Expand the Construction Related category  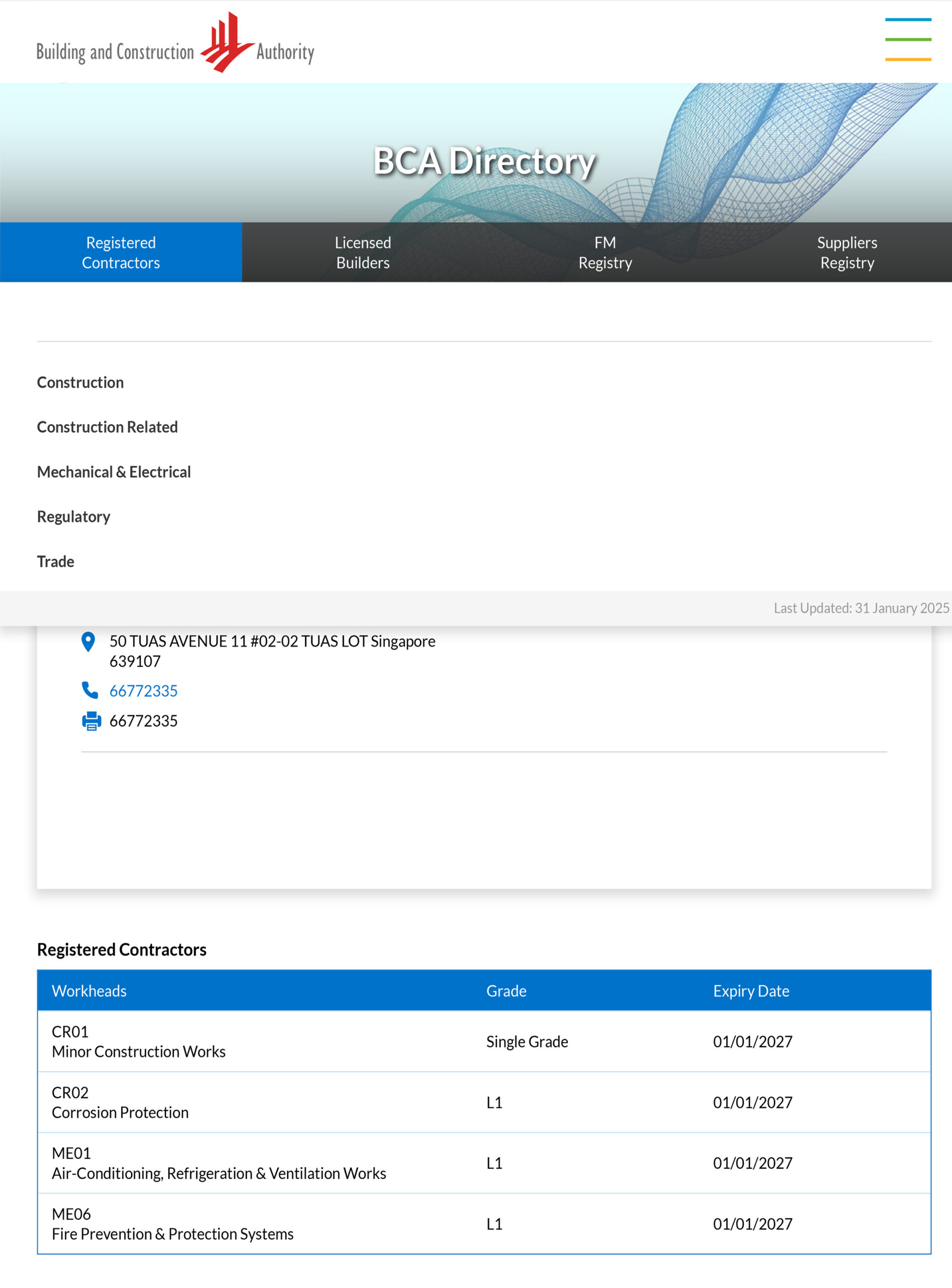click(x=107, y=427)
